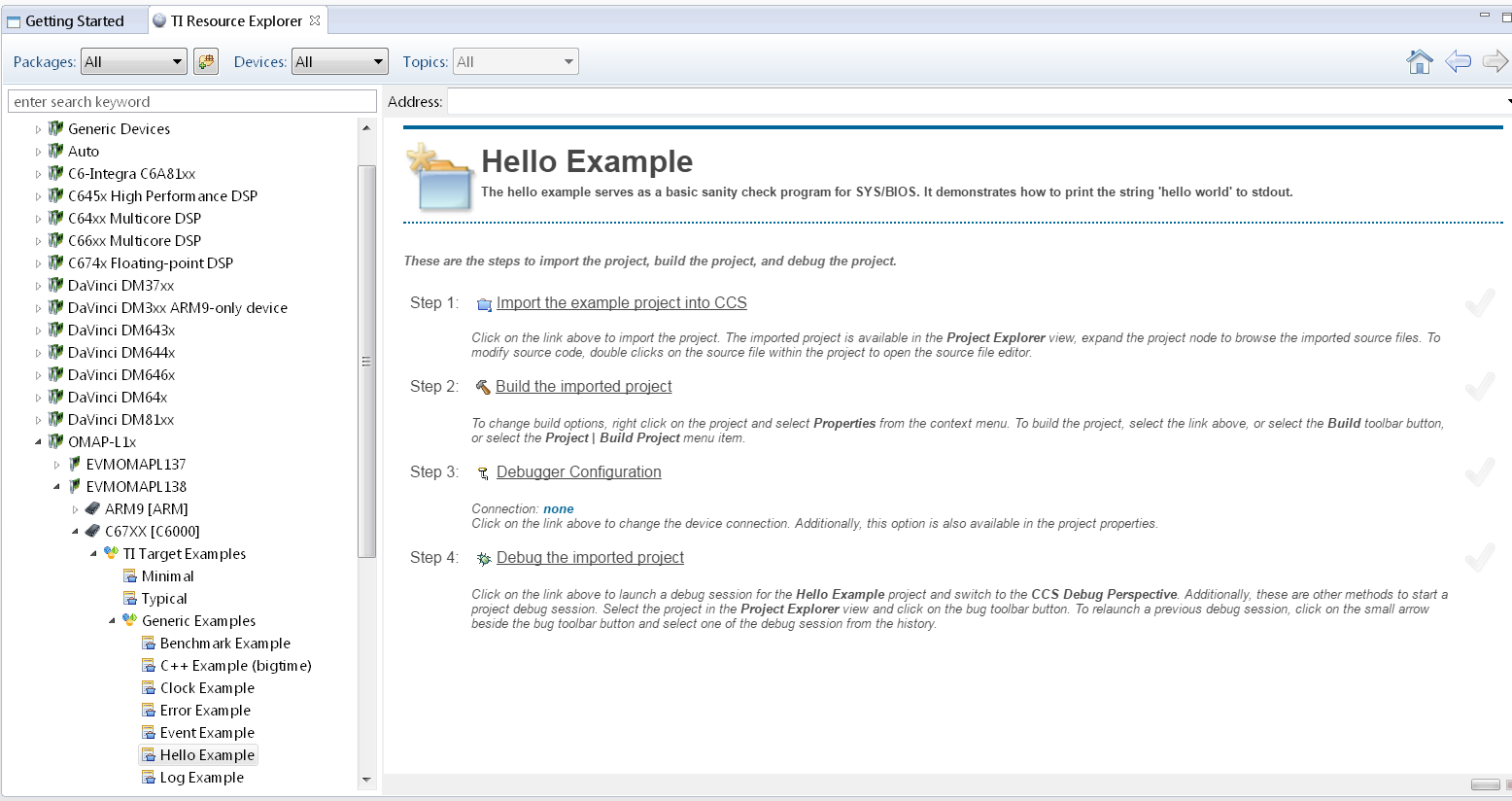This screenshot has height=801, width=1512.
Task: Click the bug icon for Debug step
Action: [x=484, y=559]
